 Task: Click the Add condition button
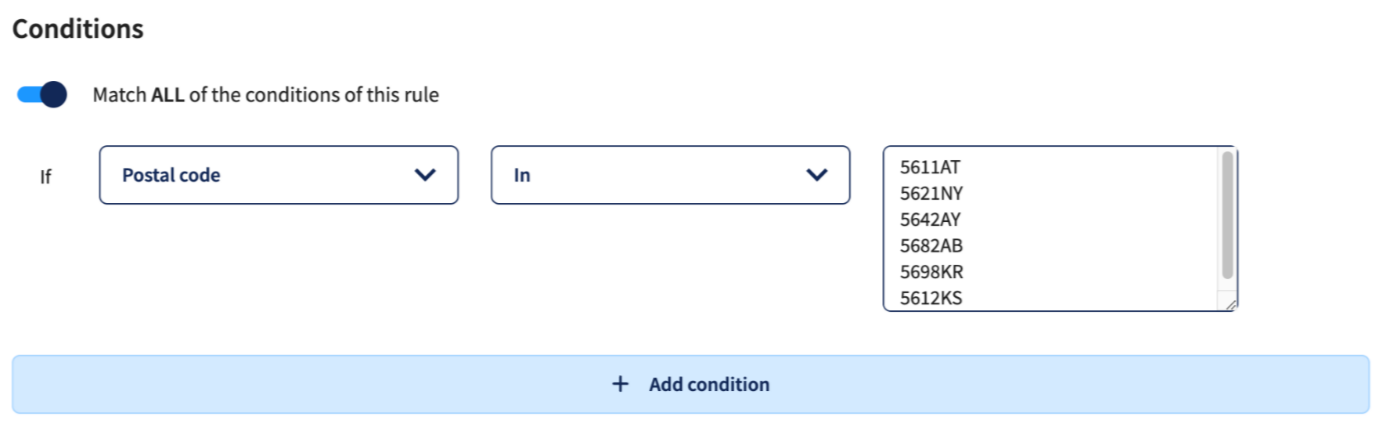[690, 384]
